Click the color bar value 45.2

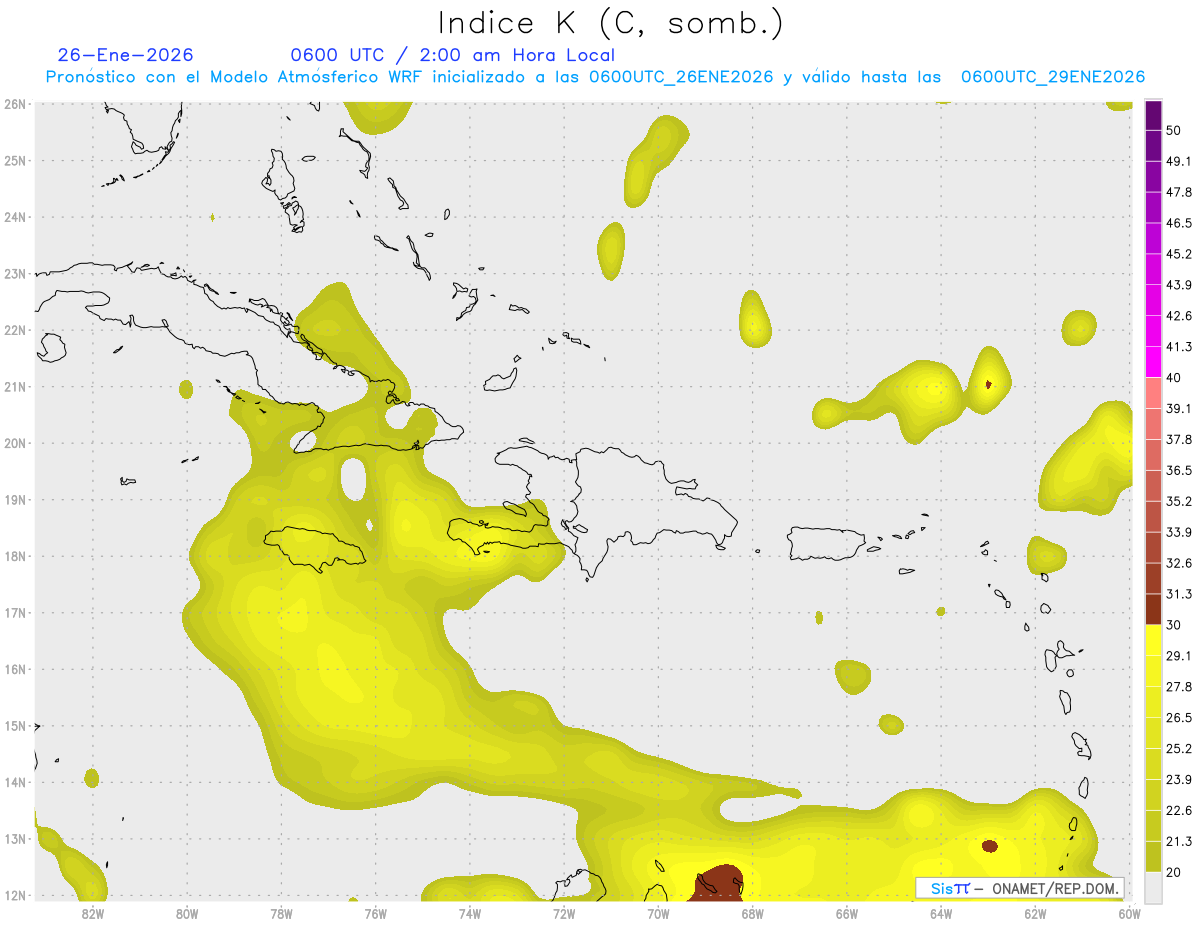1179,254
